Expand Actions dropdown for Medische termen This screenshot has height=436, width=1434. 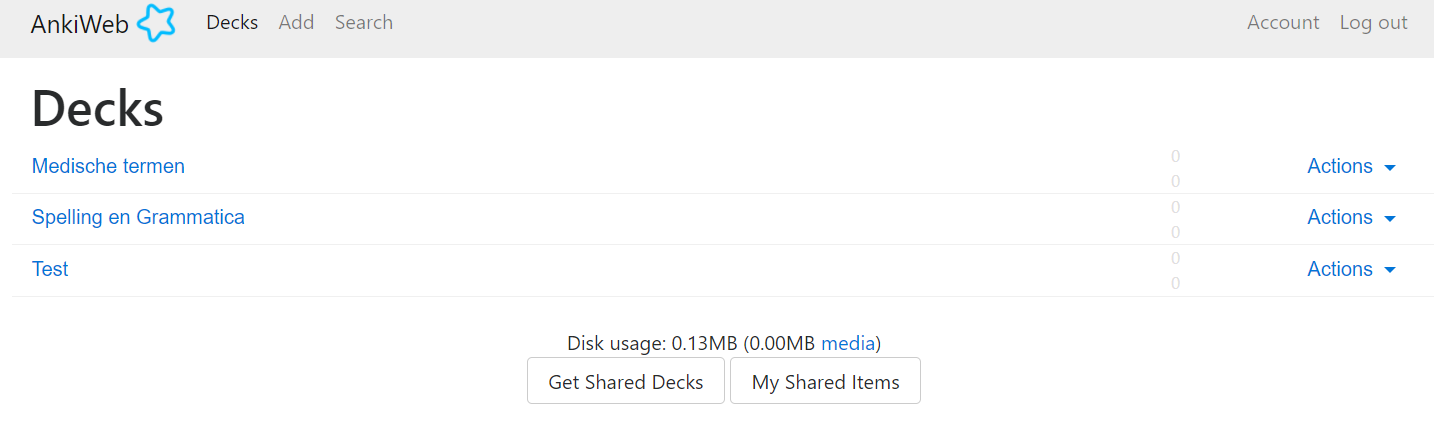[x=1340, y=166]
